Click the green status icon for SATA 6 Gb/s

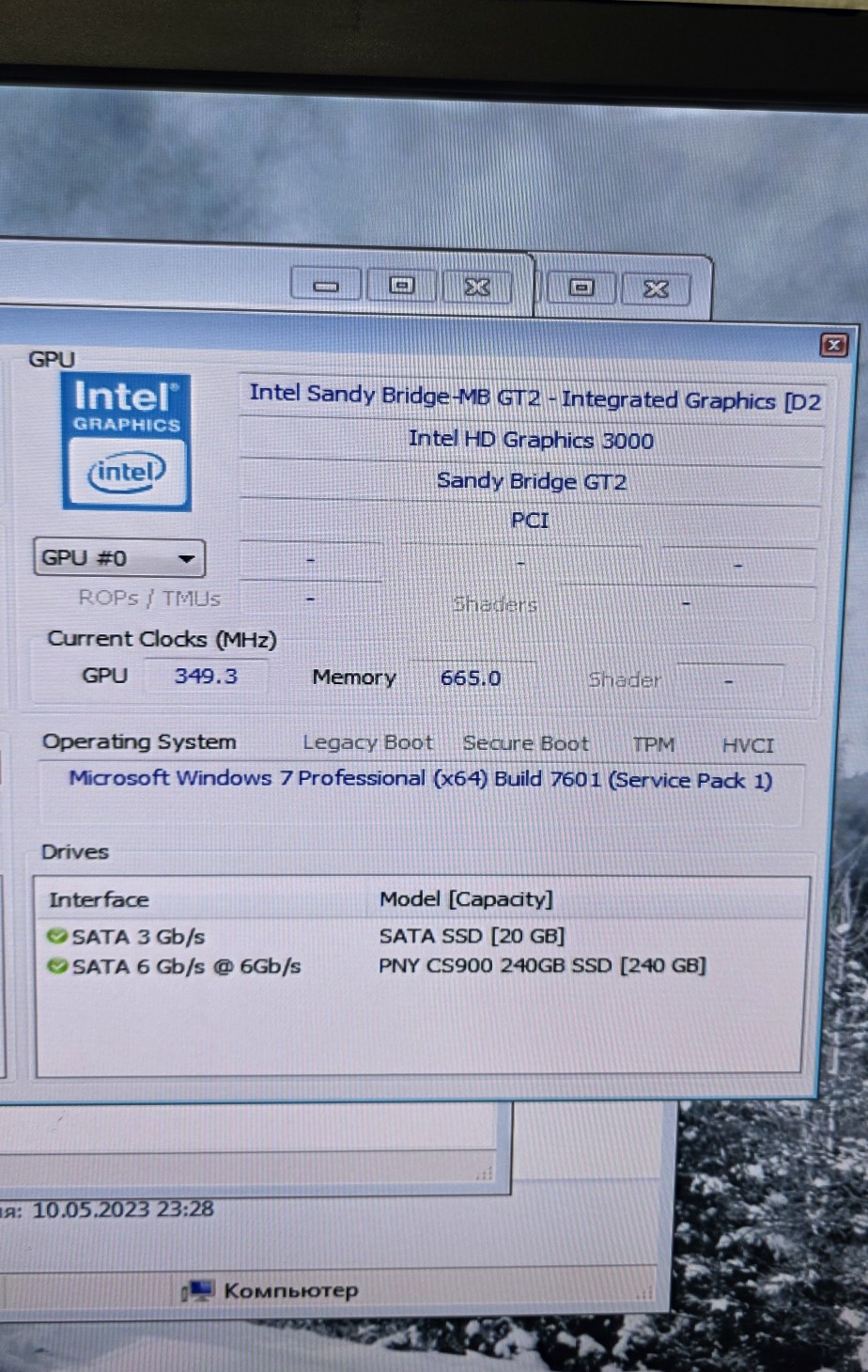tap(57, 965)
